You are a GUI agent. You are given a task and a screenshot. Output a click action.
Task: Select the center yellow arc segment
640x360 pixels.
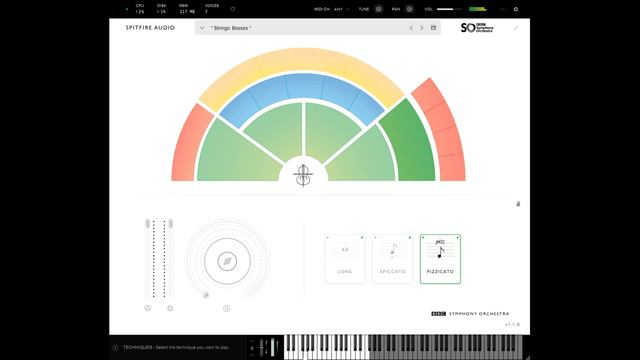pos(302,60)
